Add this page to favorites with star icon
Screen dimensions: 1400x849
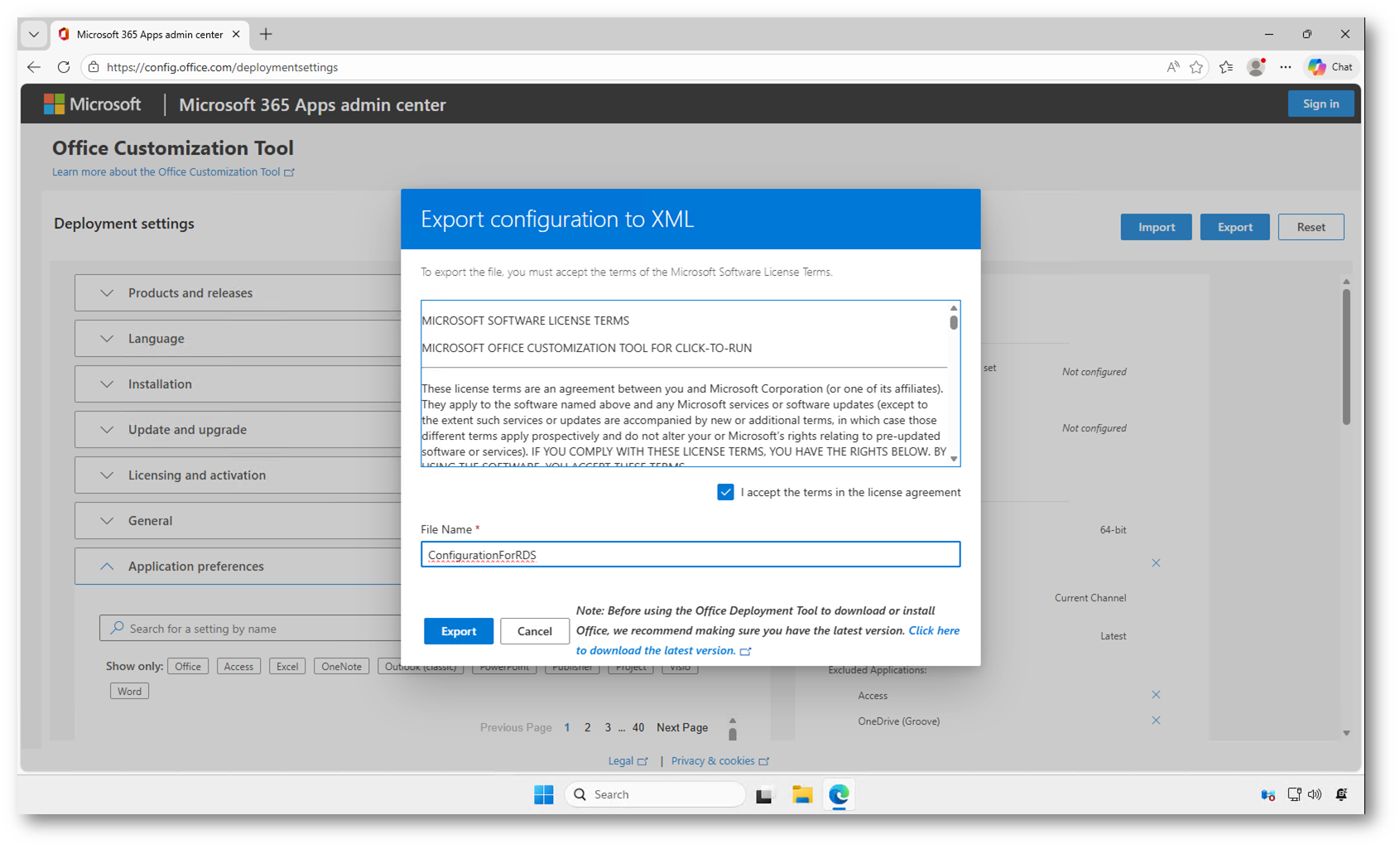pyautogui.click(x=1196, y=67)
